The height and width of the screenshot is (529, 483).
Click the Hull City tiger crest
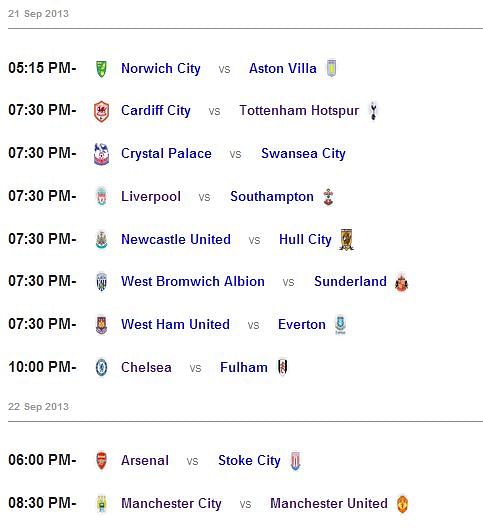[x=346, y=239]
